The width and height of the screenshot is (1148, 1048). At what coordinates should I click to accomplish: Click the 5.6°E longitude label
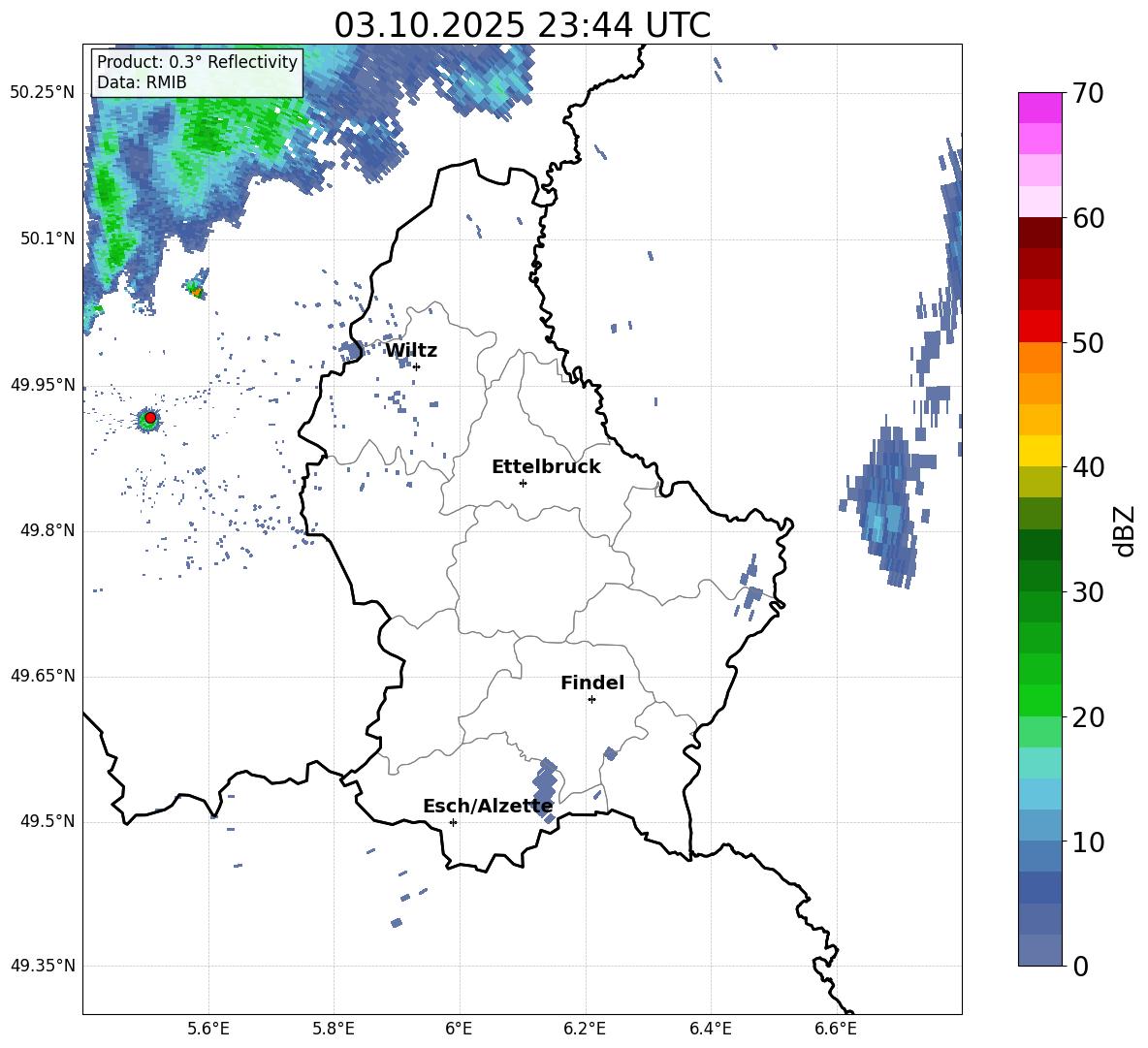tap(208, 1029)
